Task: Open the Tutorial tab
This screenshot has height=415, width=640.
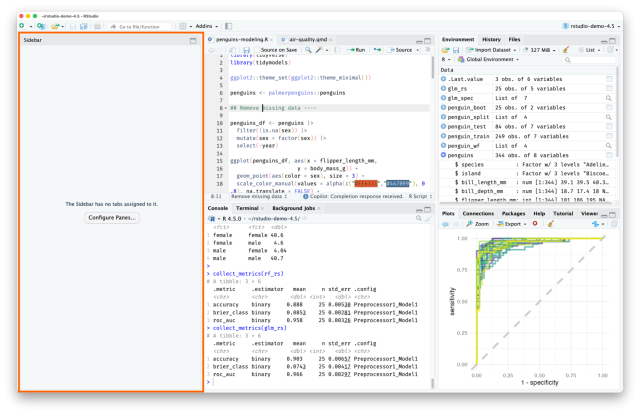Action: (563, 213)
